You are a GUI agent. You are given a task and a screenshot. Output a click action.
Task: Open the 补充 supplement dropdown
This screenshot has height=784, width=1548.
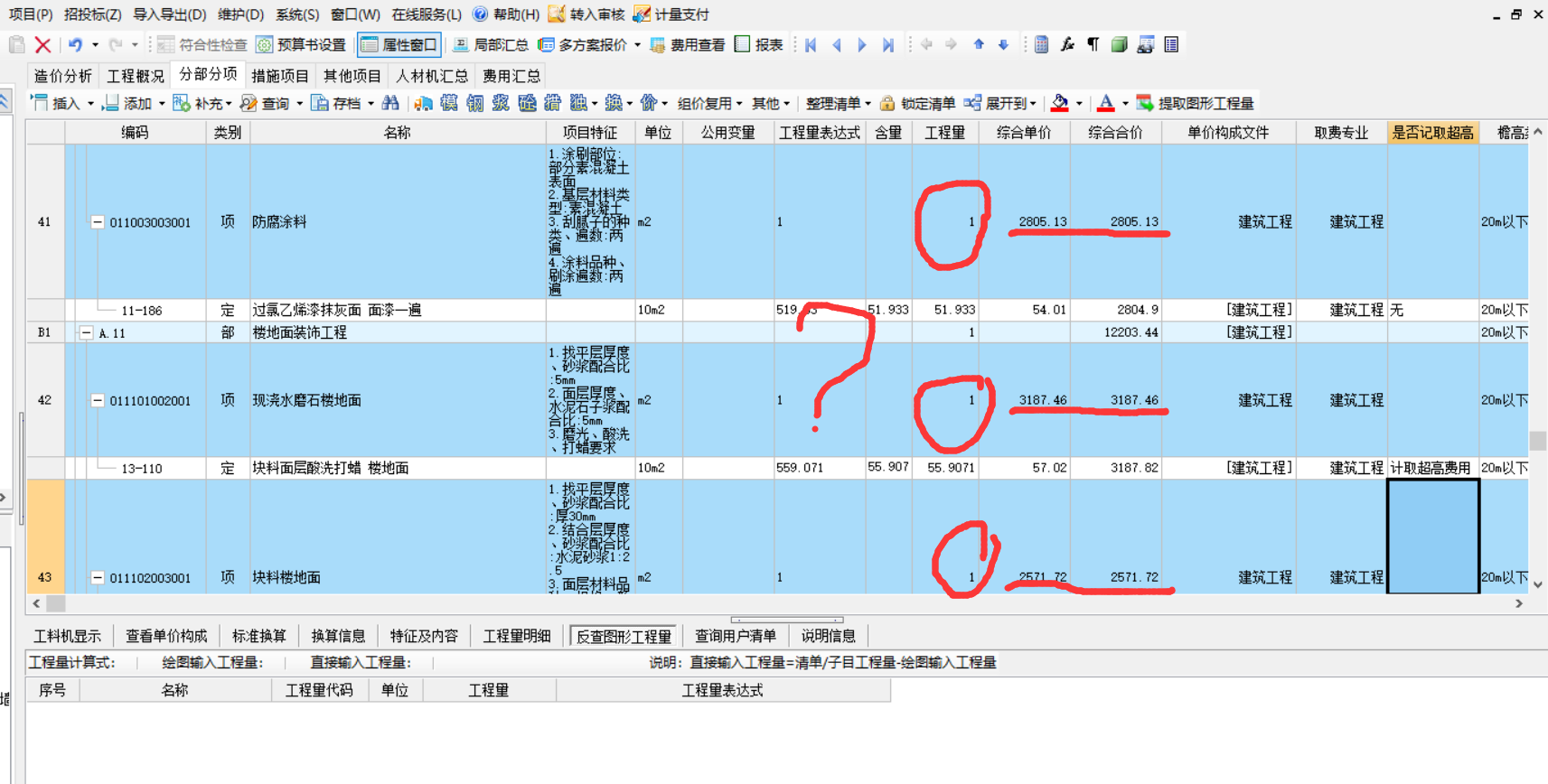point(229,104)
